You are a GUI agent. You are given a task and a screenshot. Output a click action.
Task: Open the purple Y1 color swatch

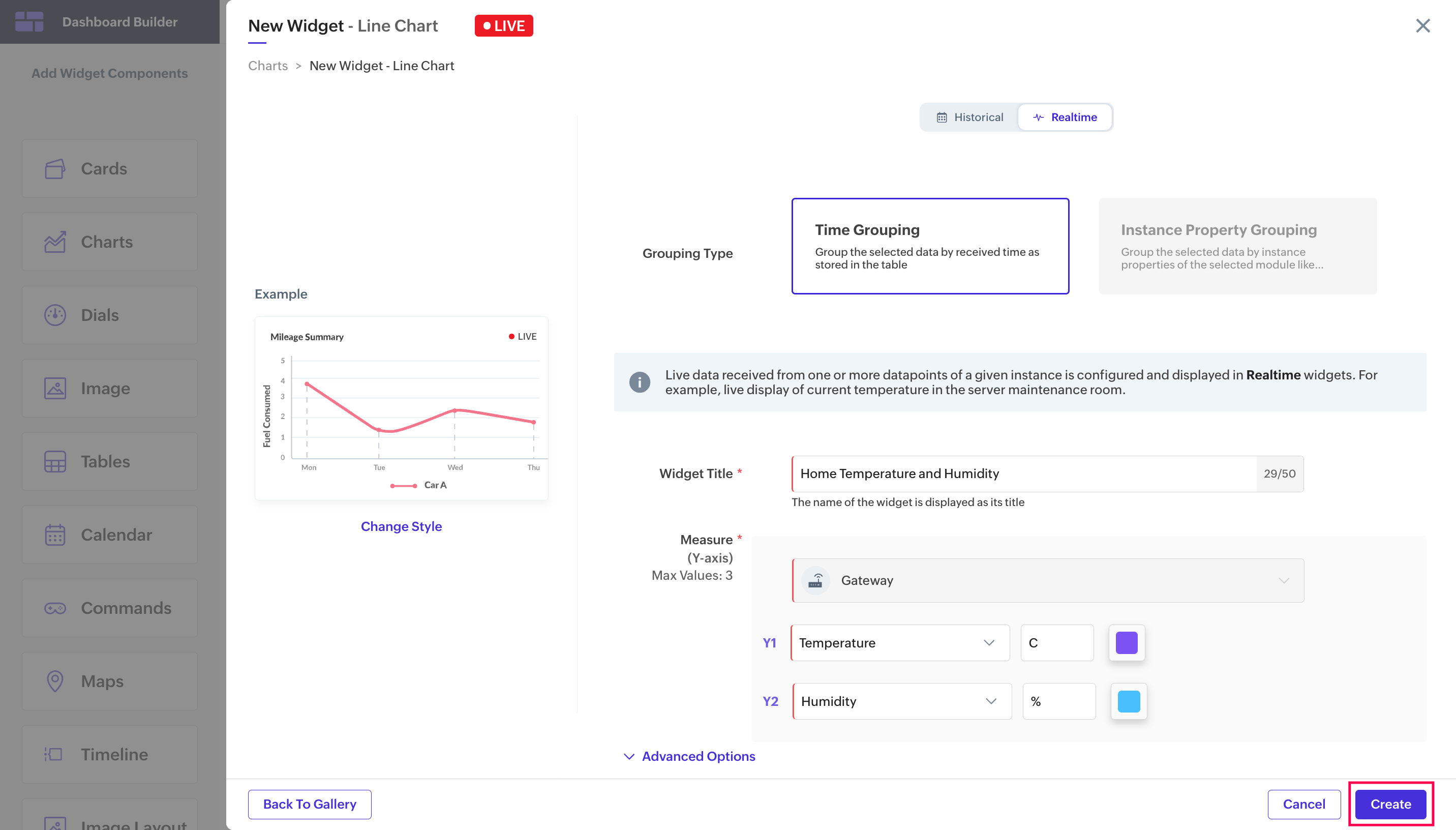(1126, 643)
